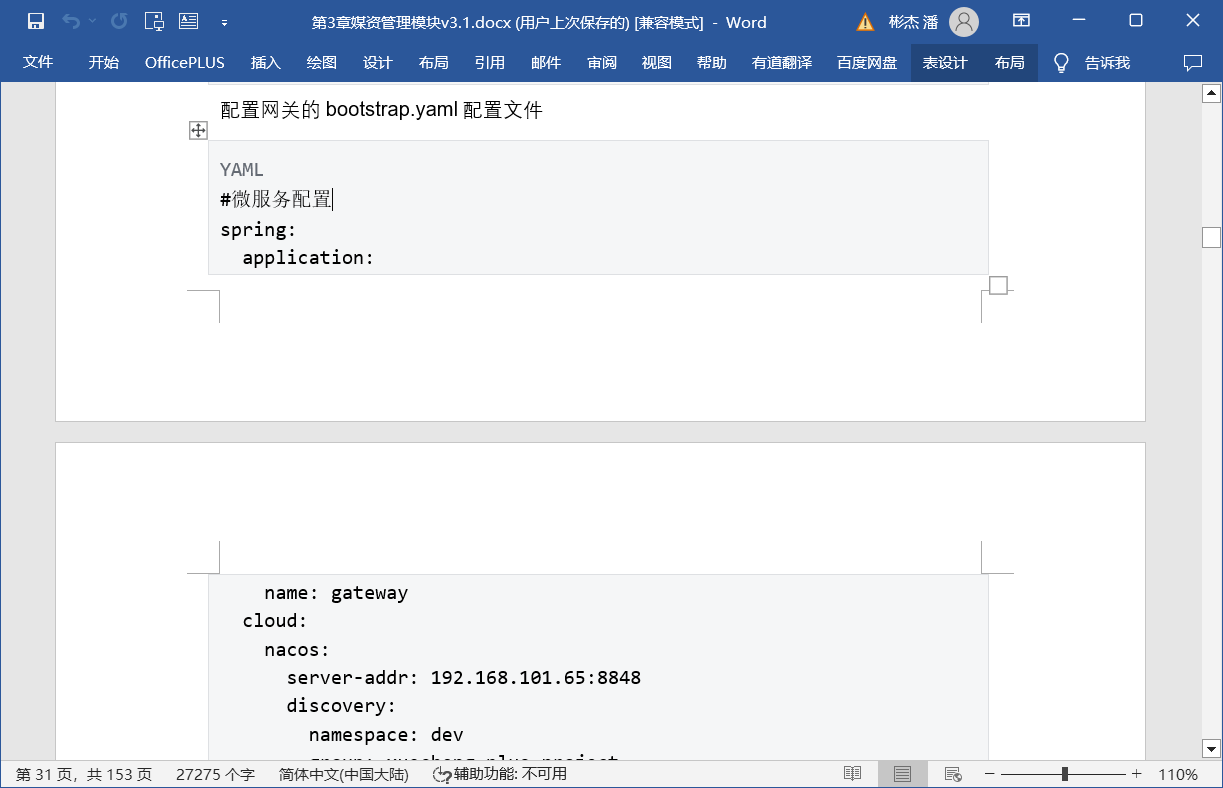Open the 绘图 ribbon tab
Image resolution: width=1223 pixels, height=788 pixels.
322,62
